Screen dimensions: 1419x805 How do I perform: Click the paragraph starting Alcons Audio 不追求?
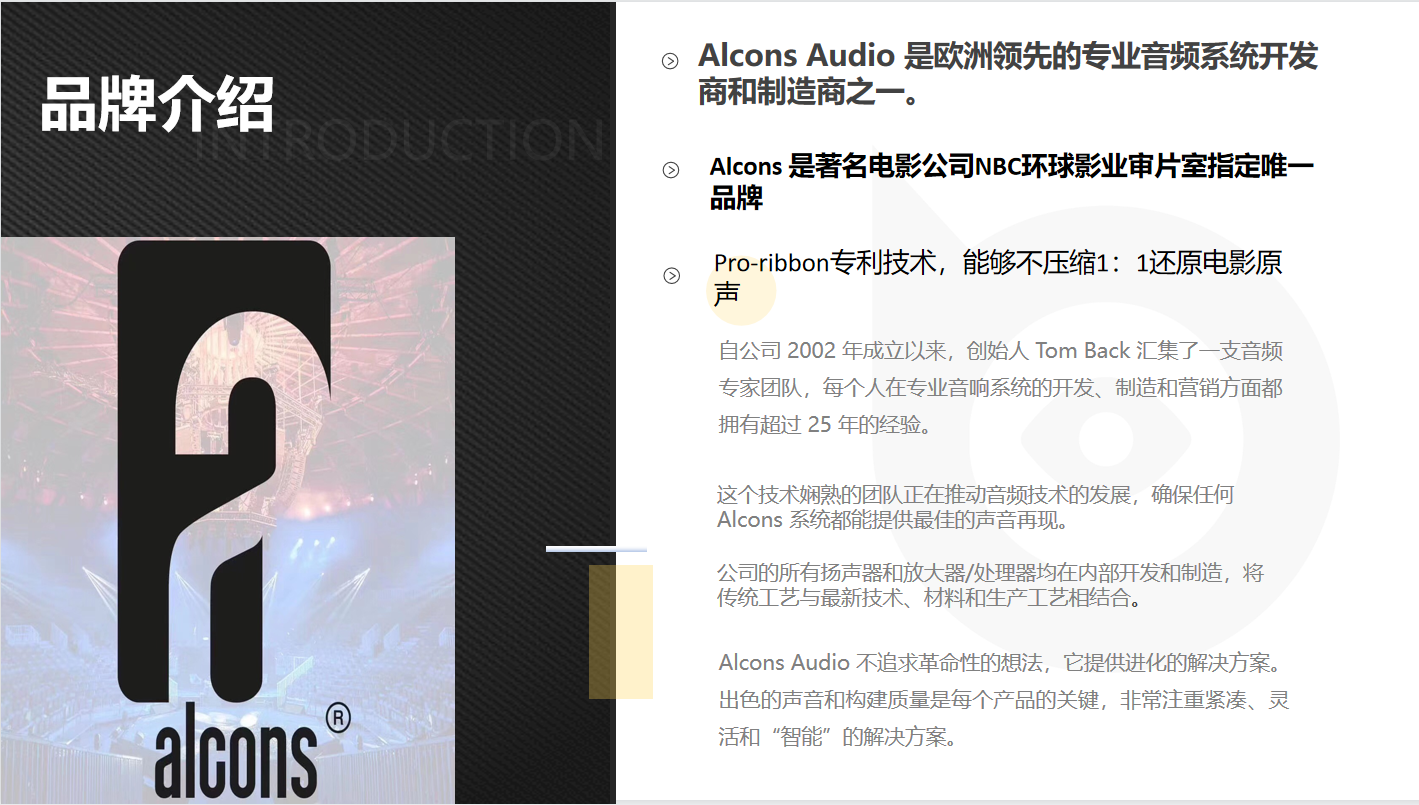(1004, 700)
